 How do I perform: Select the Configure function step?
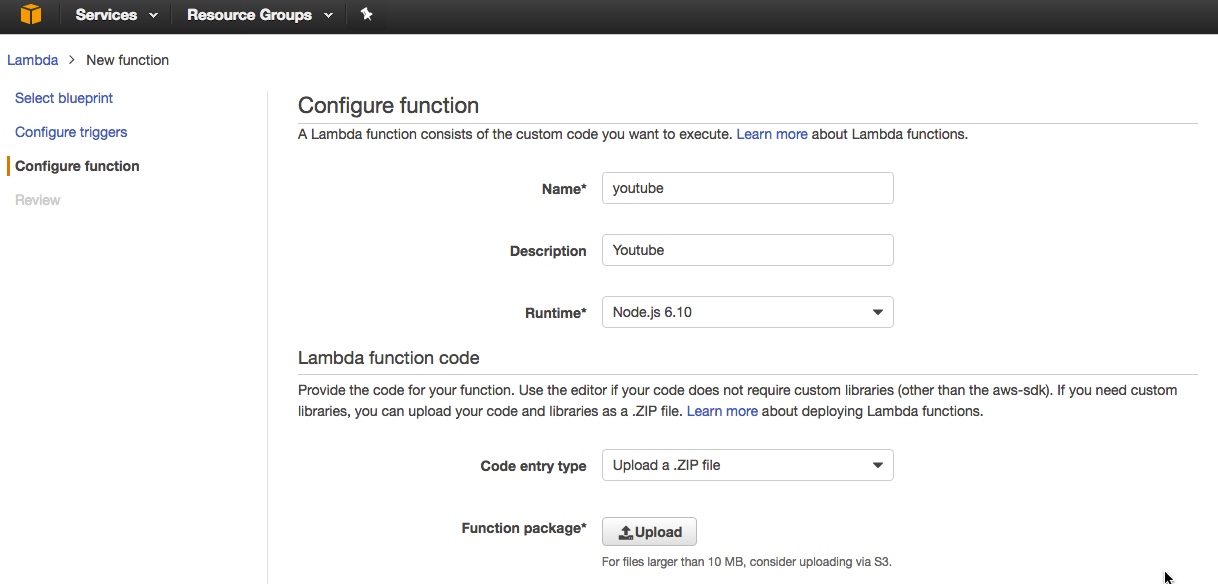tap(77, 166)
